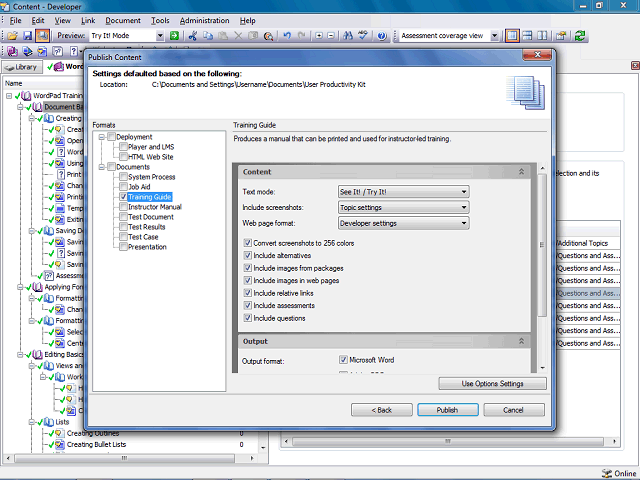
Task: Collapse the Content section chevron
Action: pyautogui.click(x=521, y=172)
